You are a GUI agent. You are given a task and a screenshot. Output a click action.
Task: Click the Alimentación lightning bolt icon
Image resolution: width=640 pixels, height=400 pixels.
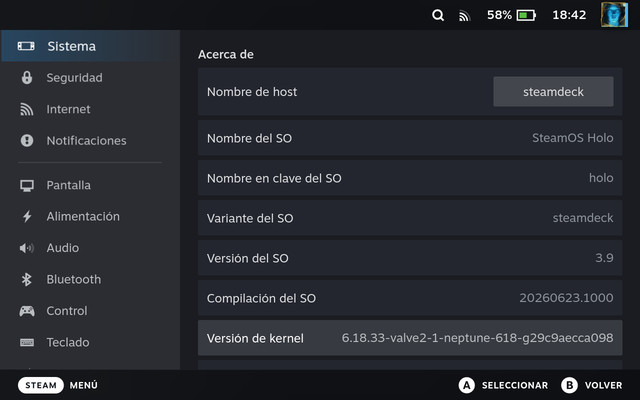(27, 216)
